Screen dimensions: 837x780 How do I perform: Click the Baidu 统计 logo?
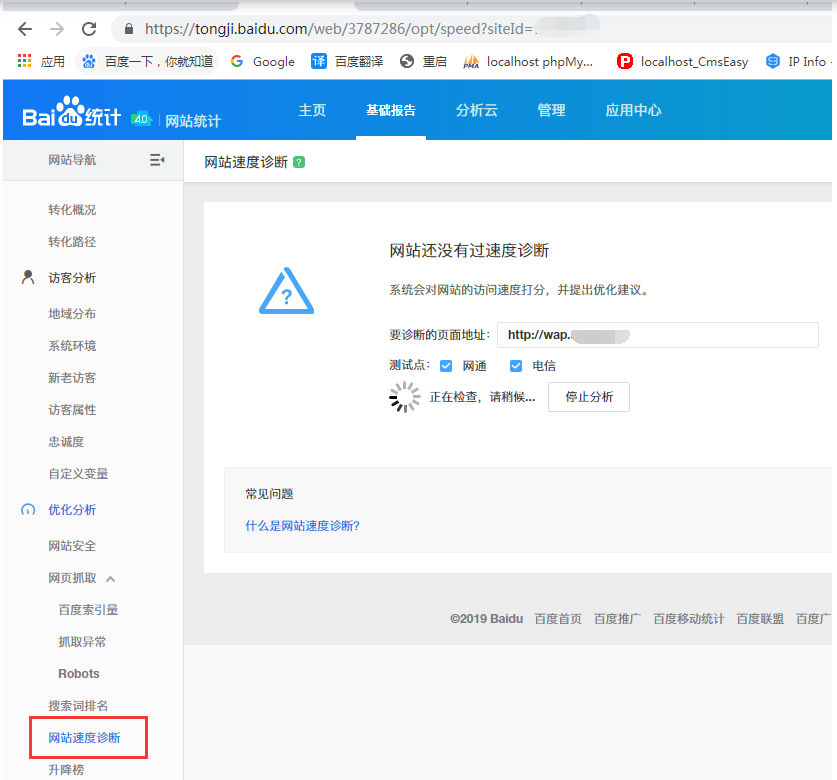(x=72, y=116)
